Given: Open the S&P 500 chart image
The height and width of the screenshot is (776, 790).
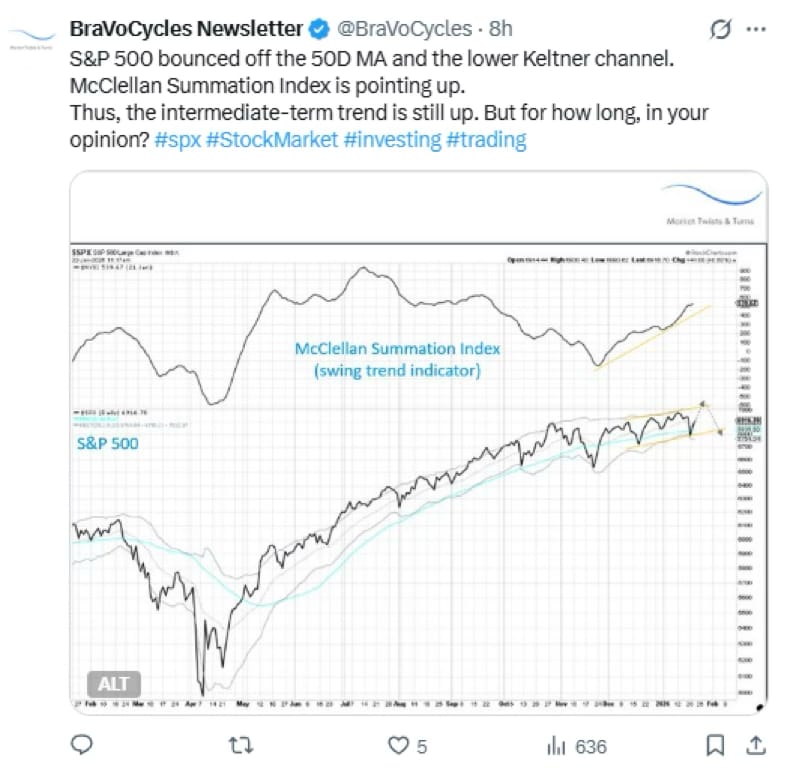Looking at the screenshot, I should [419, 442].
